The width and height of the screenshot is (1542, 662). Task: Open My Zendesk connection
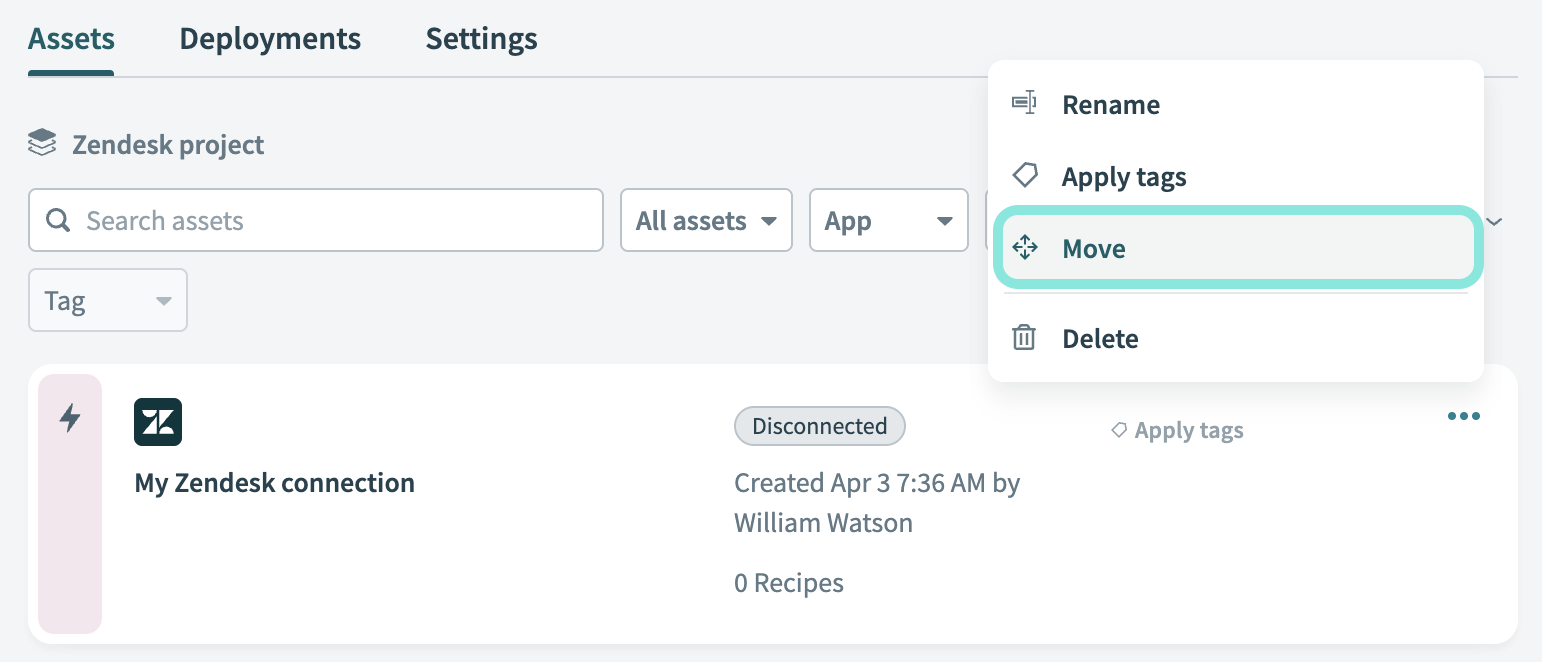274,483
